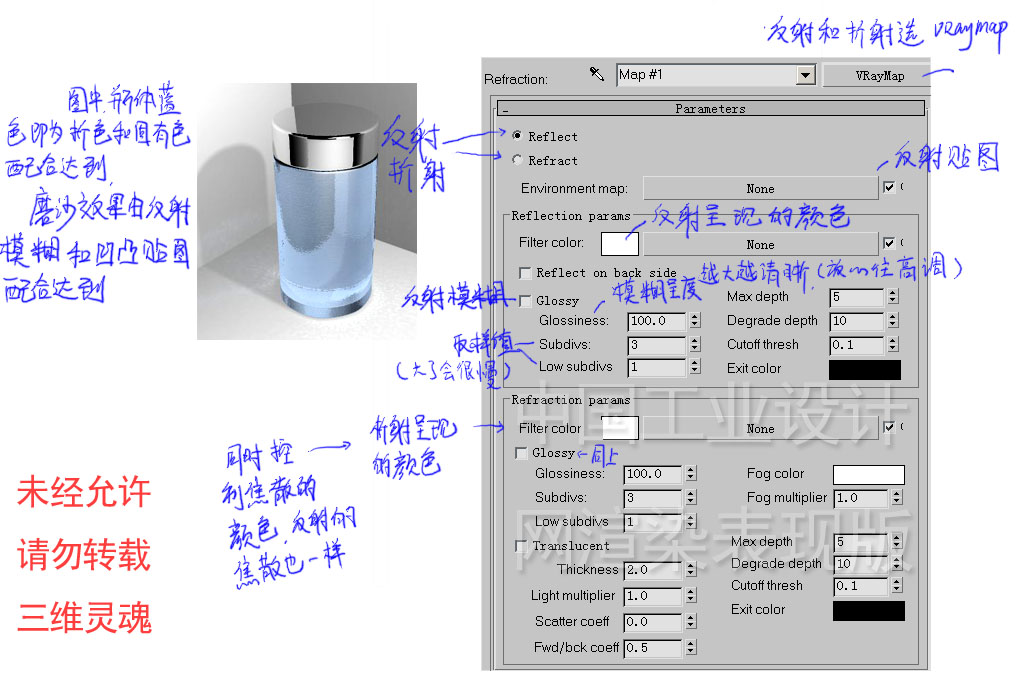The image size is (1016, 678).
Task: Adjust Refraction Low subdivs spinner
Action: (x=691, y=522)
